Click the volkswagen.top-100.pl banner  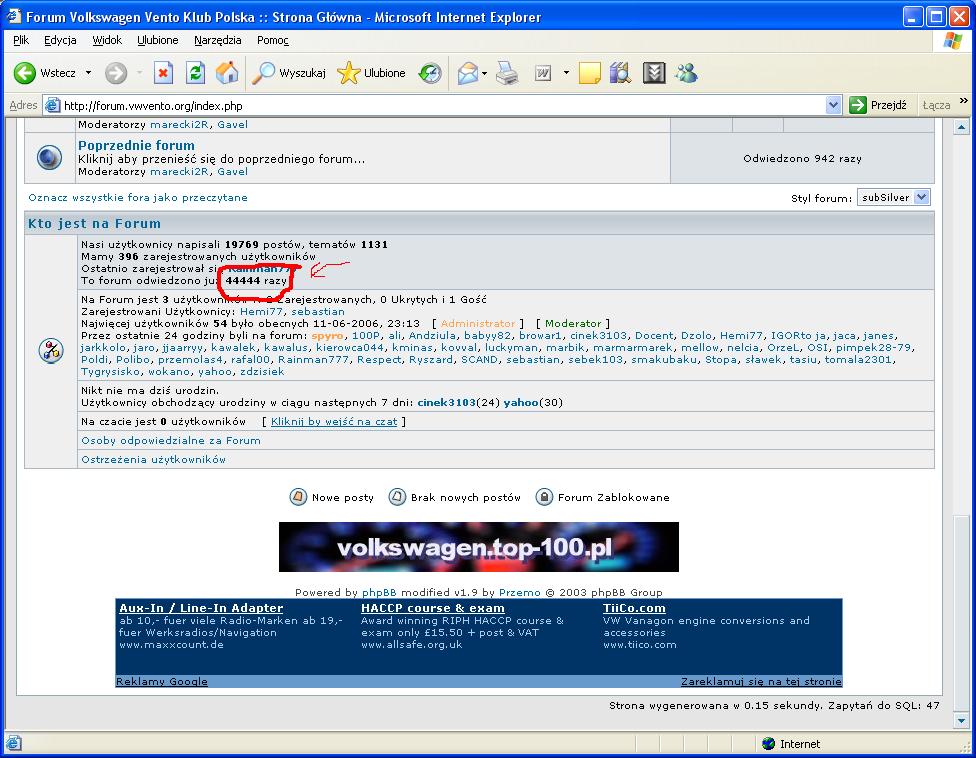click(x=479, y=547)
